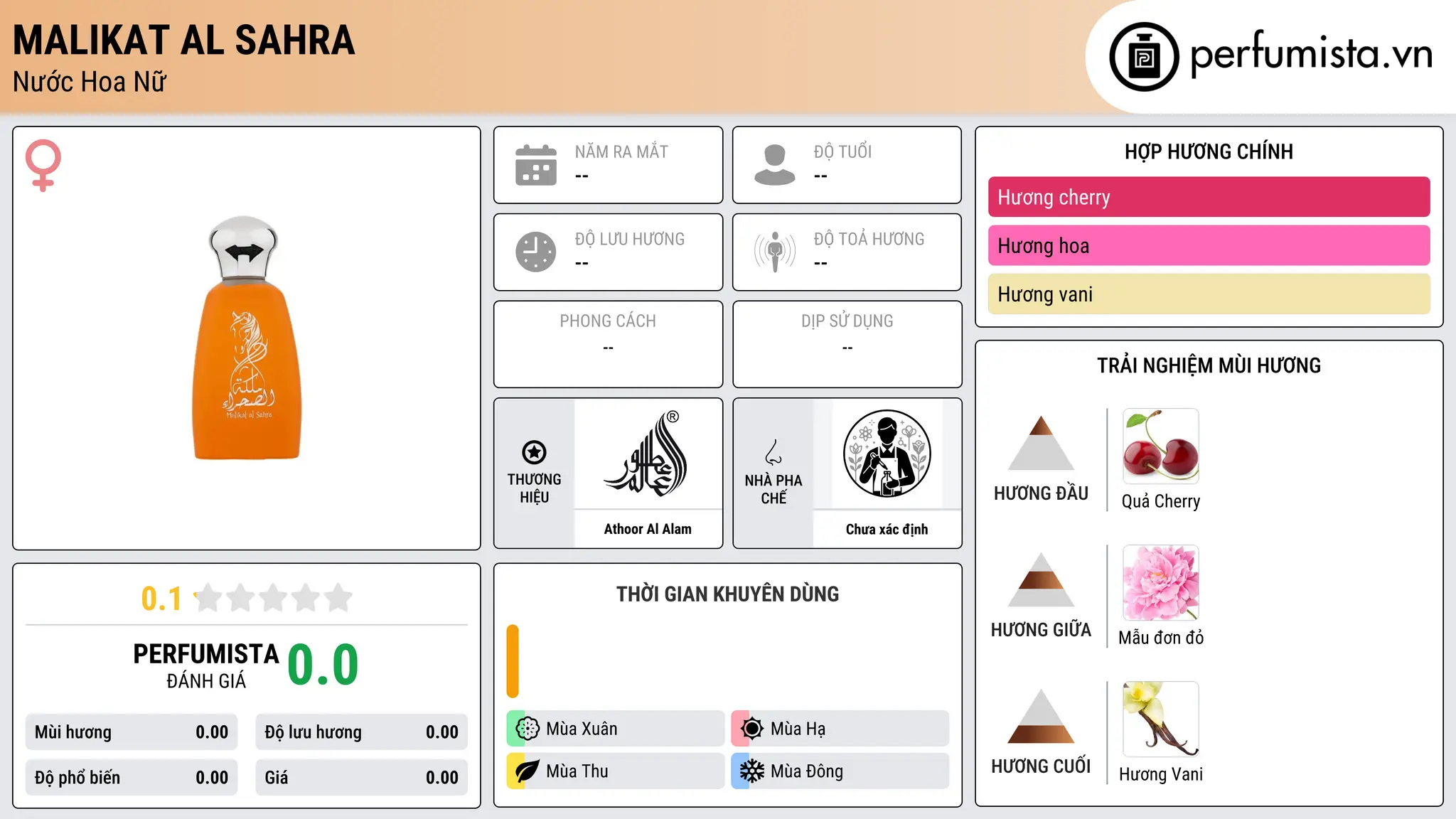This screenshot has height=819, width=1456.
Task: Select the Mùa Đông season label
Action: 807,771
